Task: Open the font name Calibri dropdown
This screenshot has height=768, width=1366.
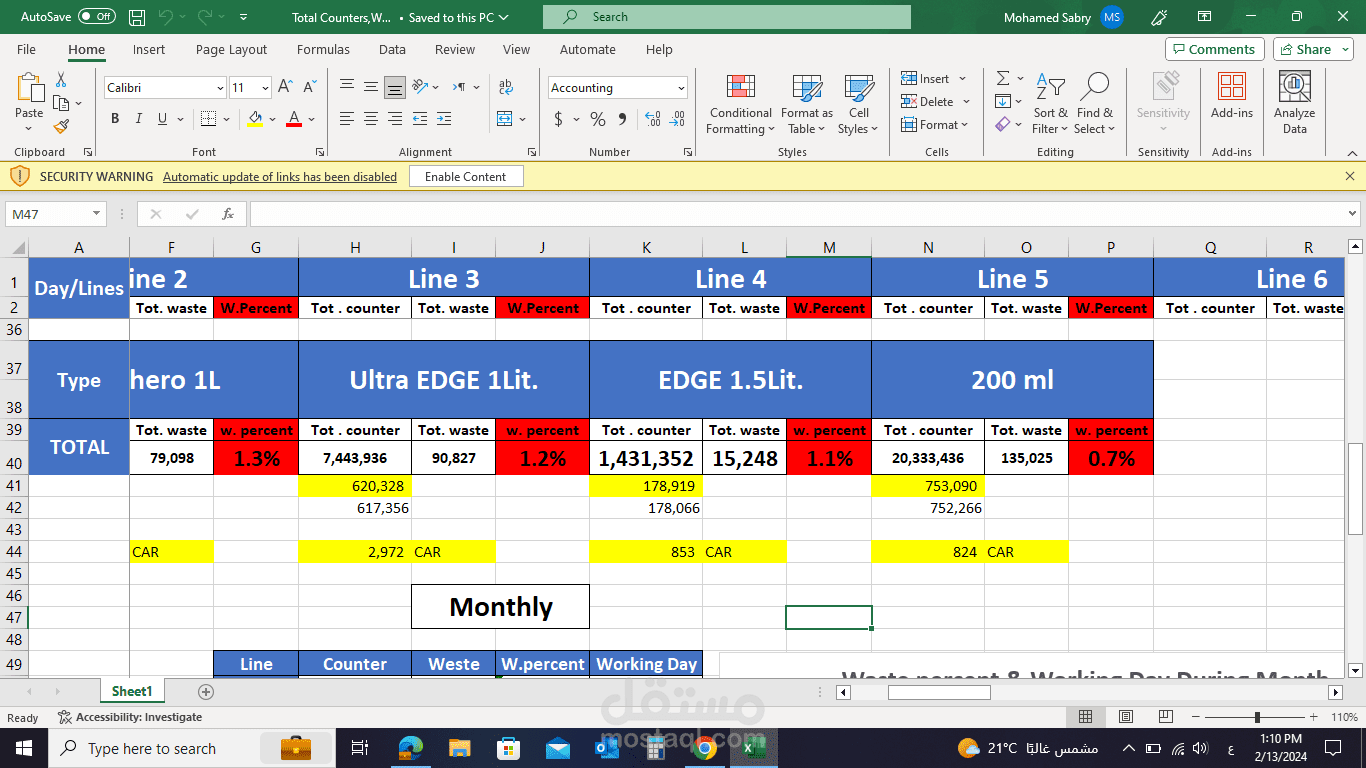Action: tap(221, 88)
